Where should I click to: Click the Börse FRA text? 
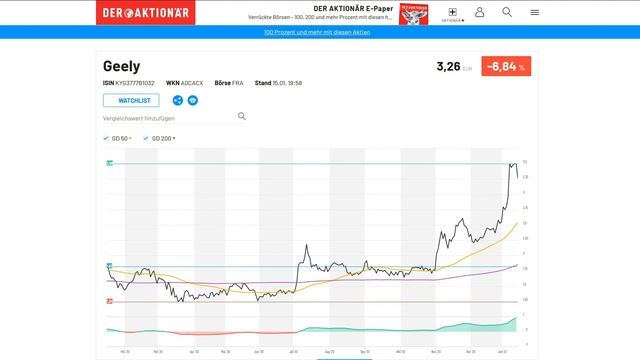point(229,83)
